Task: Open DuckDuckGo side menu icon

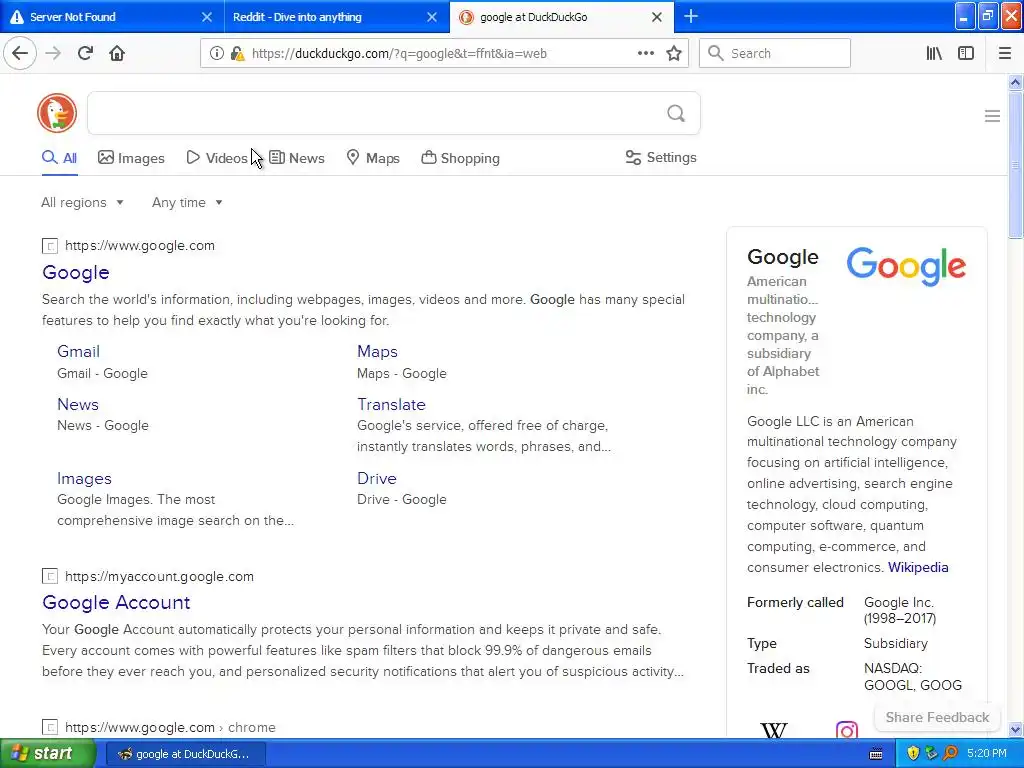Action: (992, 116)
